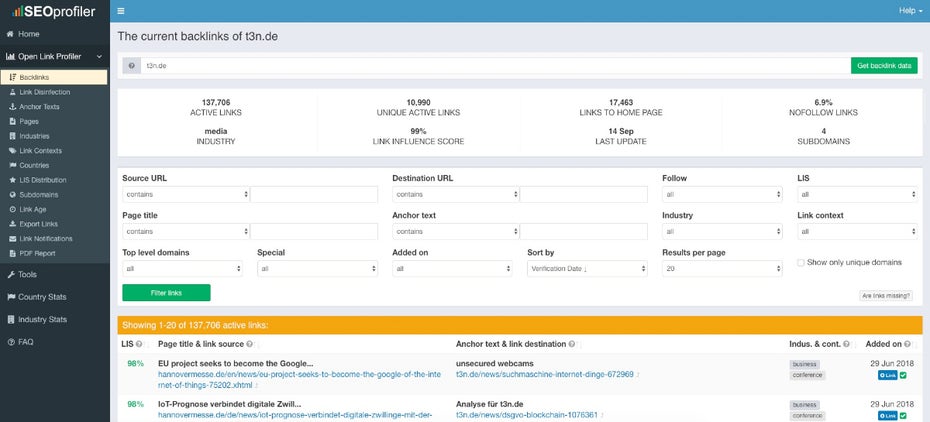This screenshot has width=930, height=422.
Task: Open Link Notifications via its envelope icon
Action: [x=13, y=238]
